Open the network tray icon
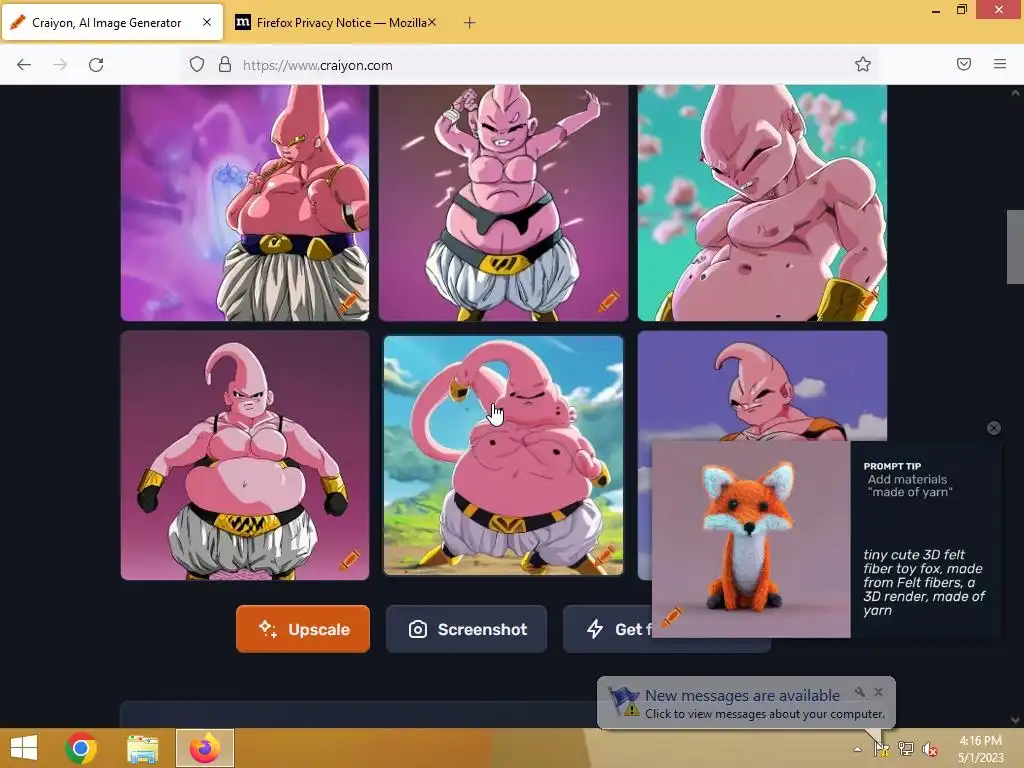The image size is (1024, 768). click(x=906, y=749)
